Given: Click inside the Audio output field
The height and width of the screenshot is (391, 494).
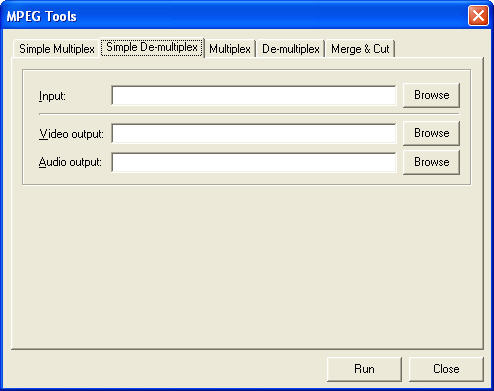Looking at the screenshot, I should (254, 162).
